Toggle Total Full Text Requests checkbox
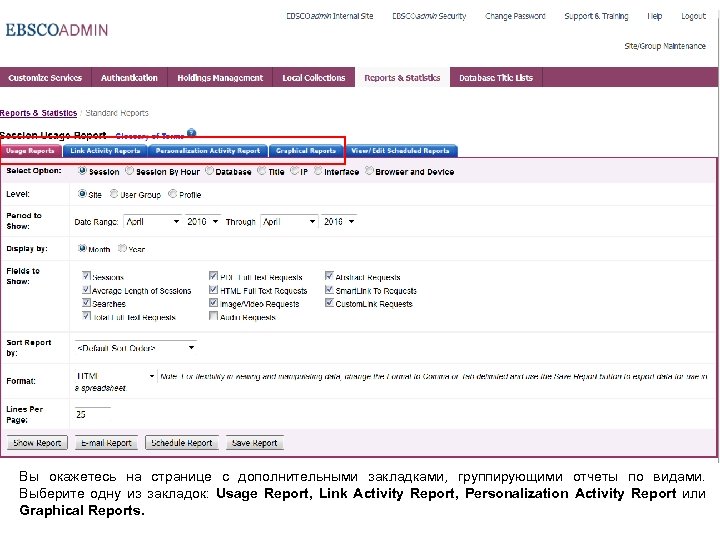The image size is (720, 540). pos(86,316)
